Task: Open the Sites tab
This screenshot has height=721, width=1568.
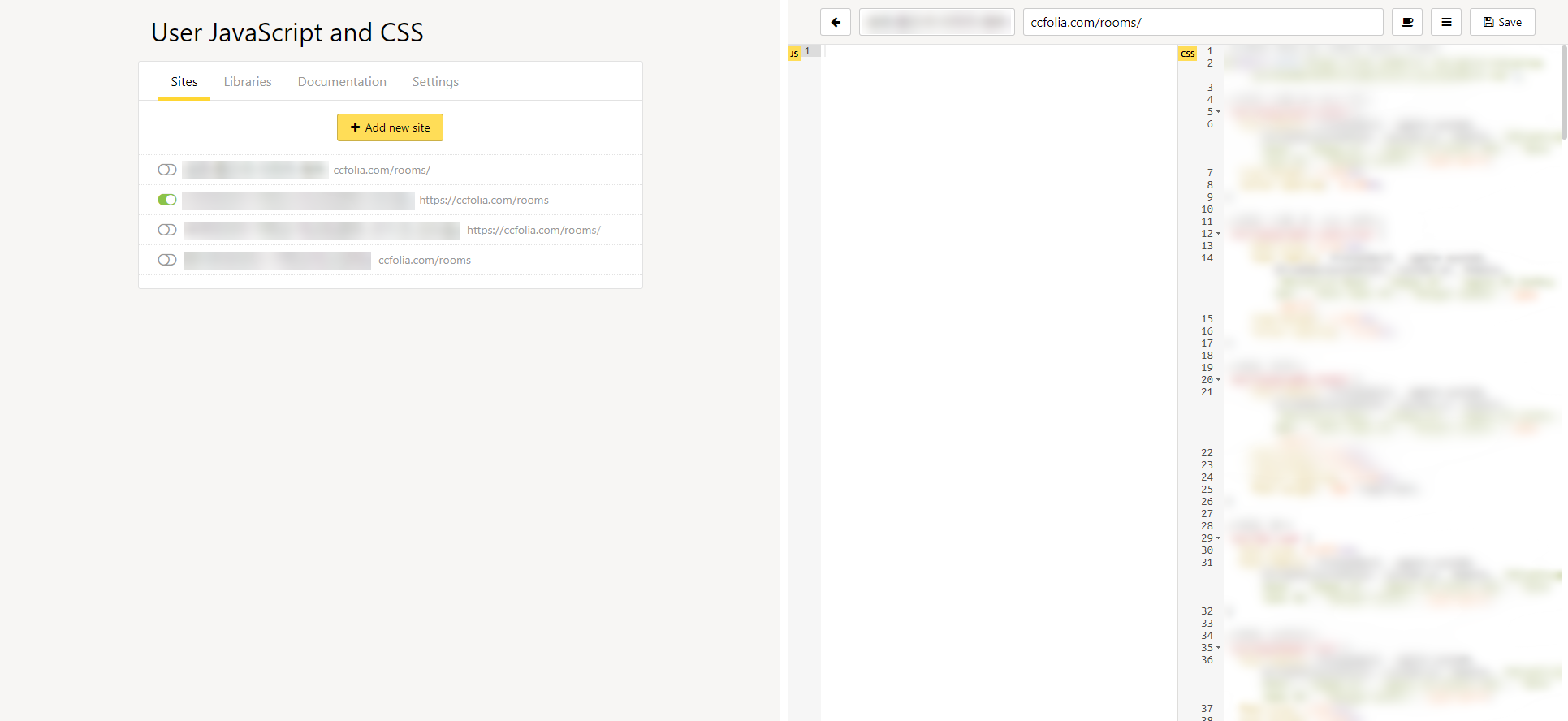Action: point(184,82)
